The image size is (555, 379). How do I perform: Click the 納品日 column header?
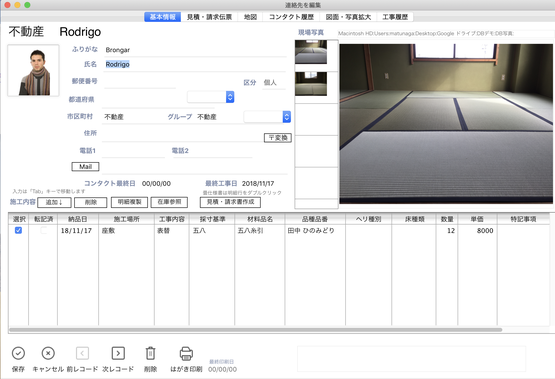[78, 219]
